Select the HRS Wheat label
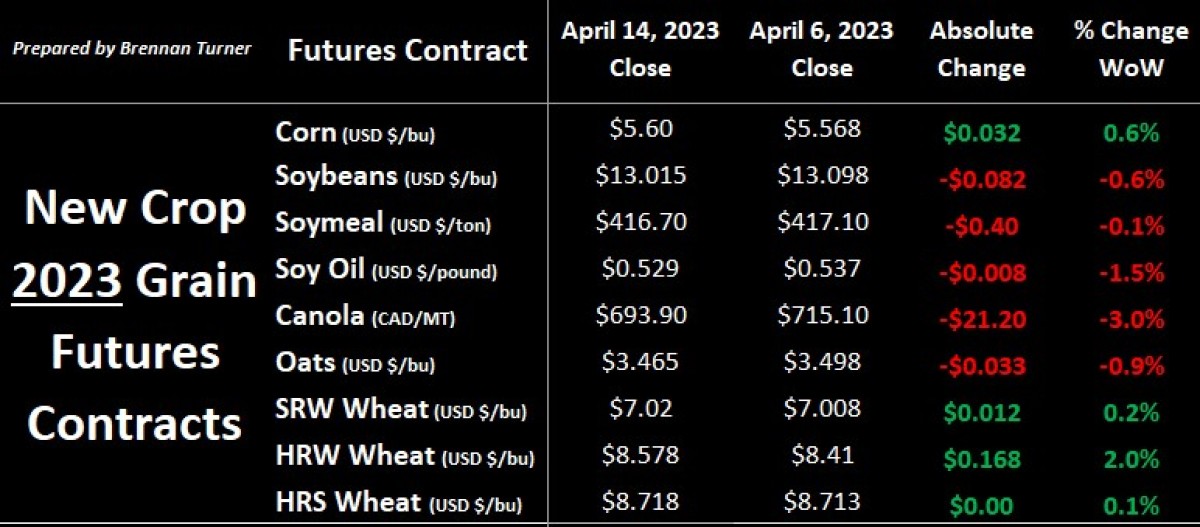 (399, 503)
